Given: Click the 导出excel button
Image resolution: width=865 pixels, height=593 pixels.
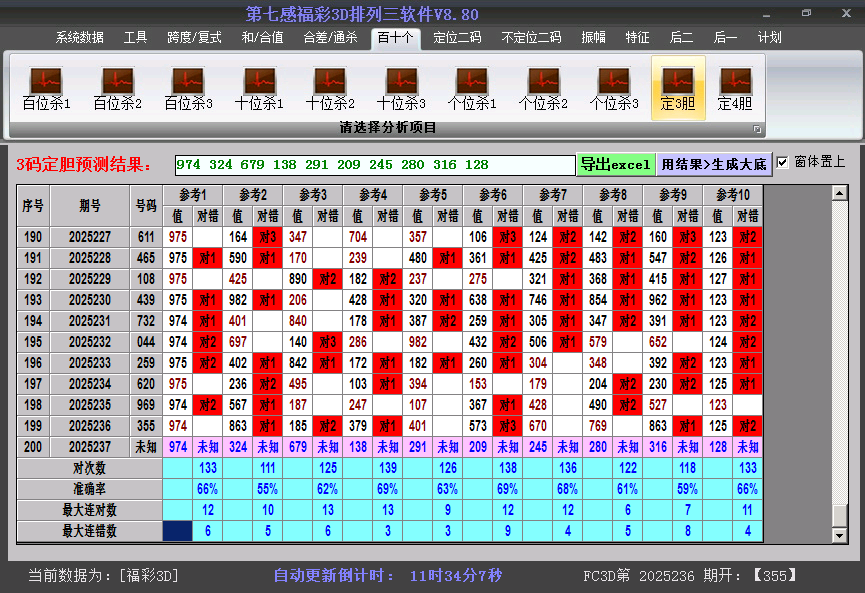Looking at the screenshot, I should point(615,164).
